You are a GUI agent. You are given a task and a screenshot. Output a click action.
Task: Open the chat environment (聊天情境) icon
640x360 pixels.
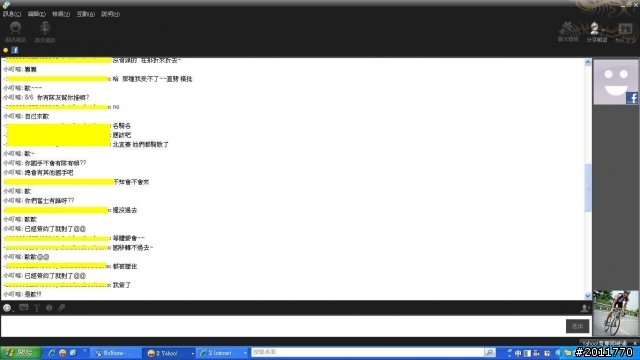[x=568, y=32]
